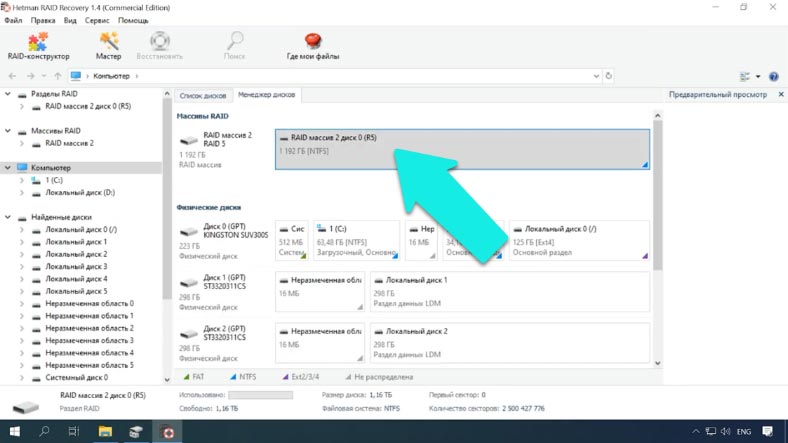The height and width of the screenshot is (443, 788).
Task: Click the Восстановить toolbar button
Action: (x=160, y=46)
